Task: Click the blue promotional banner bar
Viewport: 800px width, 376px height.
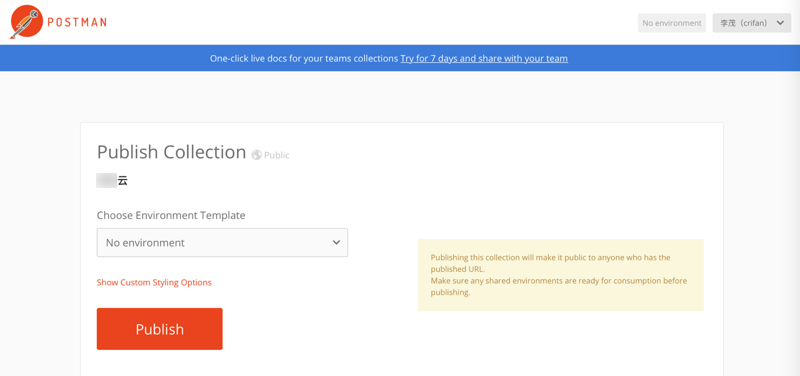Action: (x=400, y=58)
